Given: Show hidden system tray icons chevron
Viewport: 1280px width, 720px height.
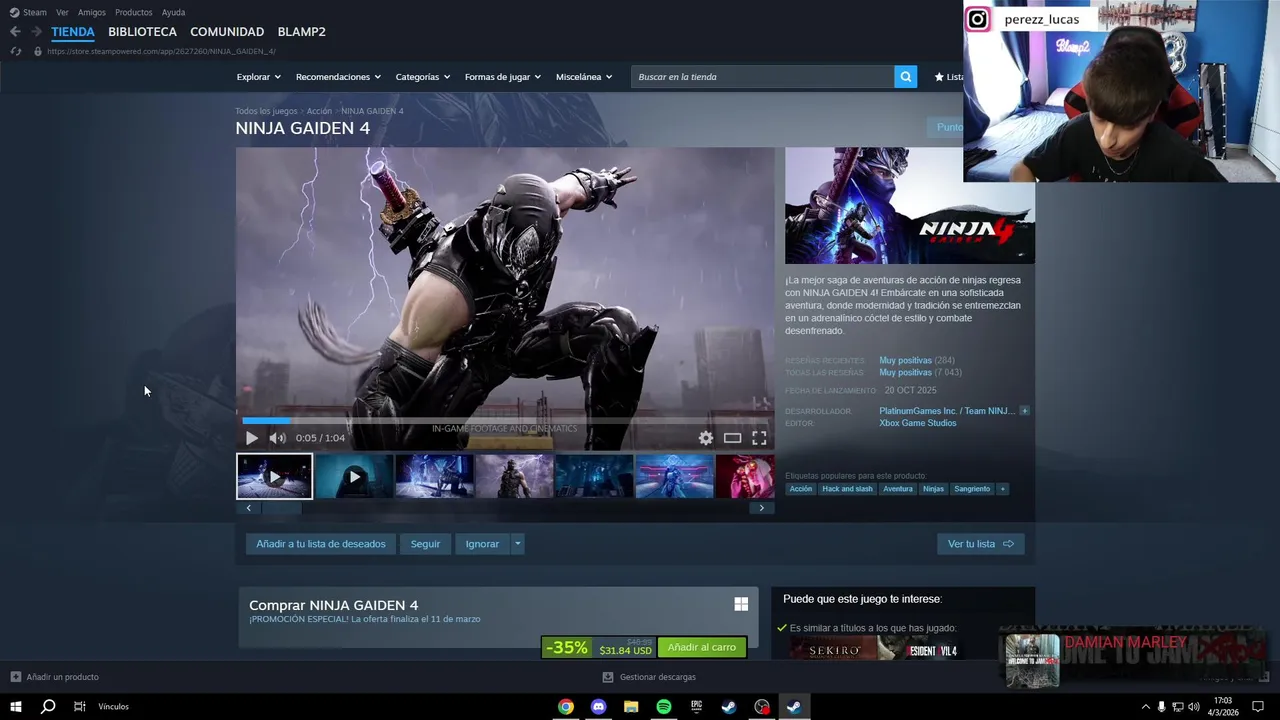Looking at the screenshot, I should point(1145,707).
